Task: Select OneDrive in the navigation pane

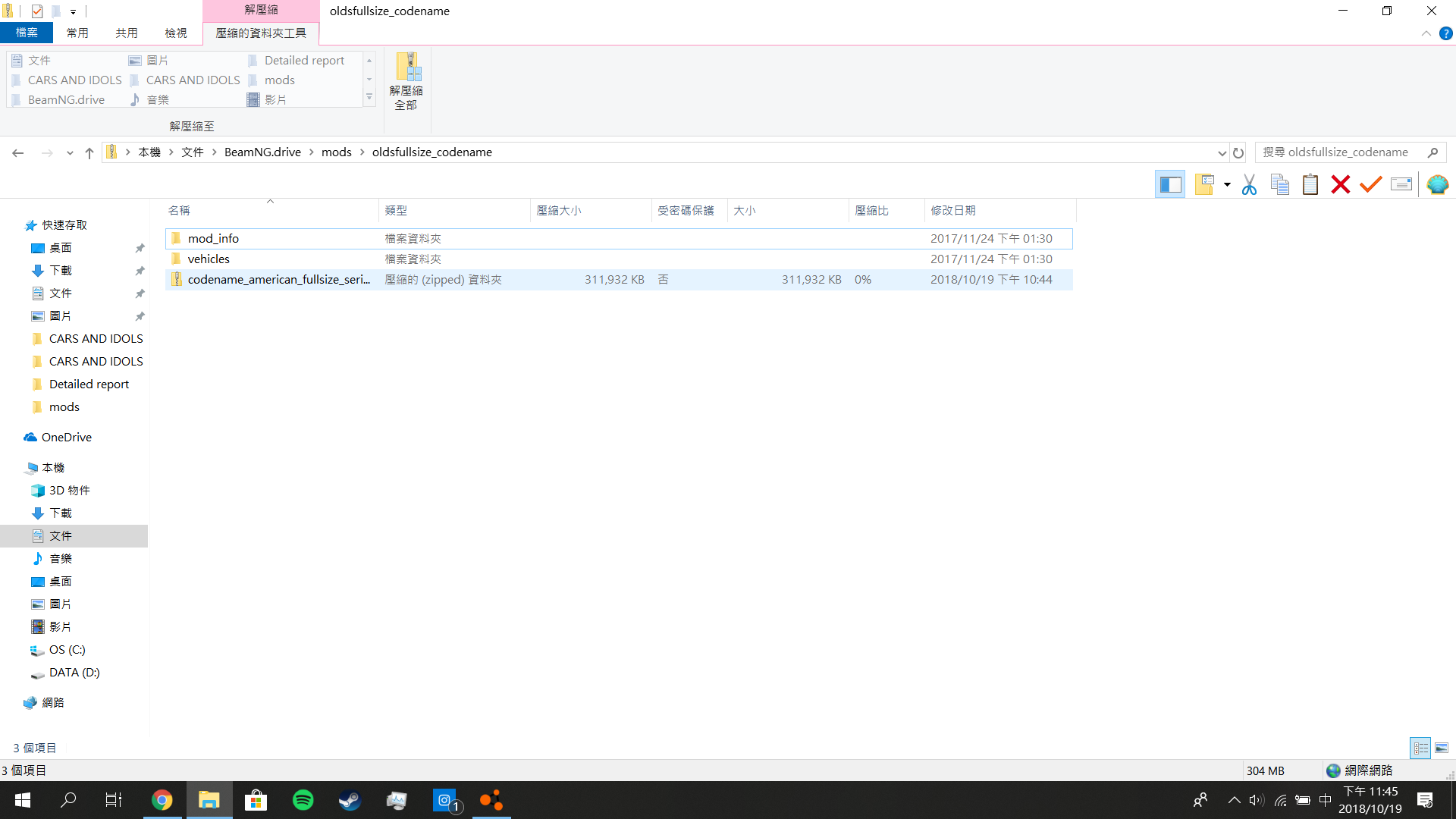Action: pyautogui.click(x=67, y=437)
